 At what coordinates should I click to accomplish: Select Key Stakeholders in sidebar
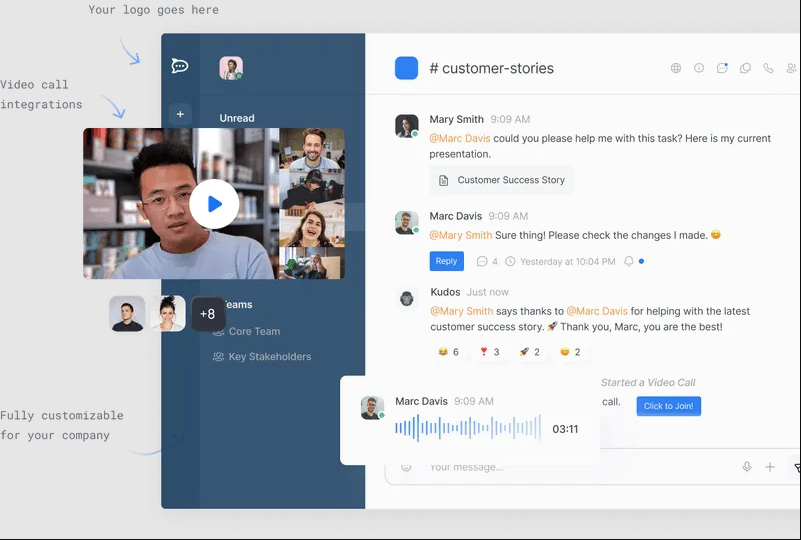click(270, 357)
